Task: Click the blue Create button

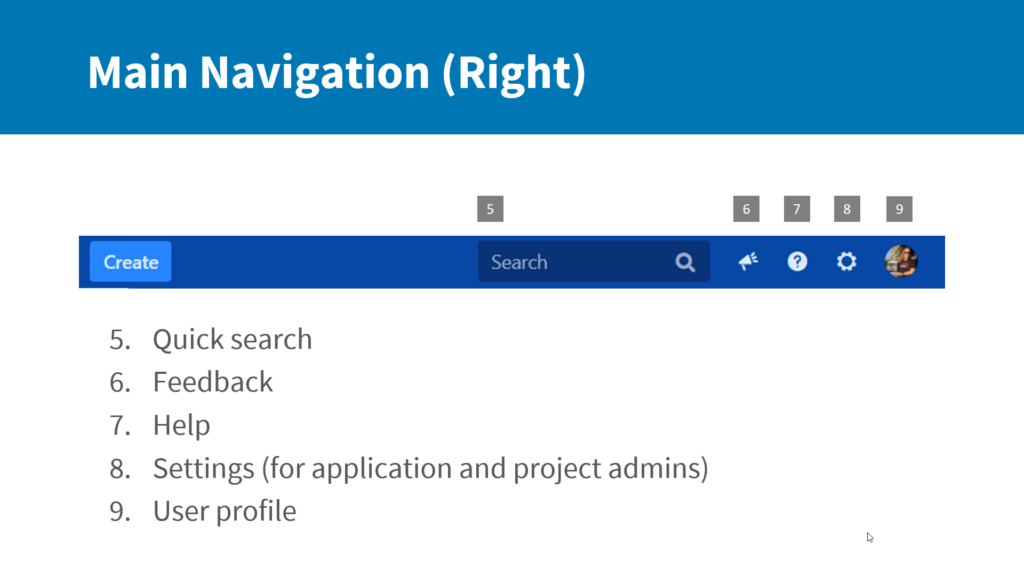Action: point(131,262)
